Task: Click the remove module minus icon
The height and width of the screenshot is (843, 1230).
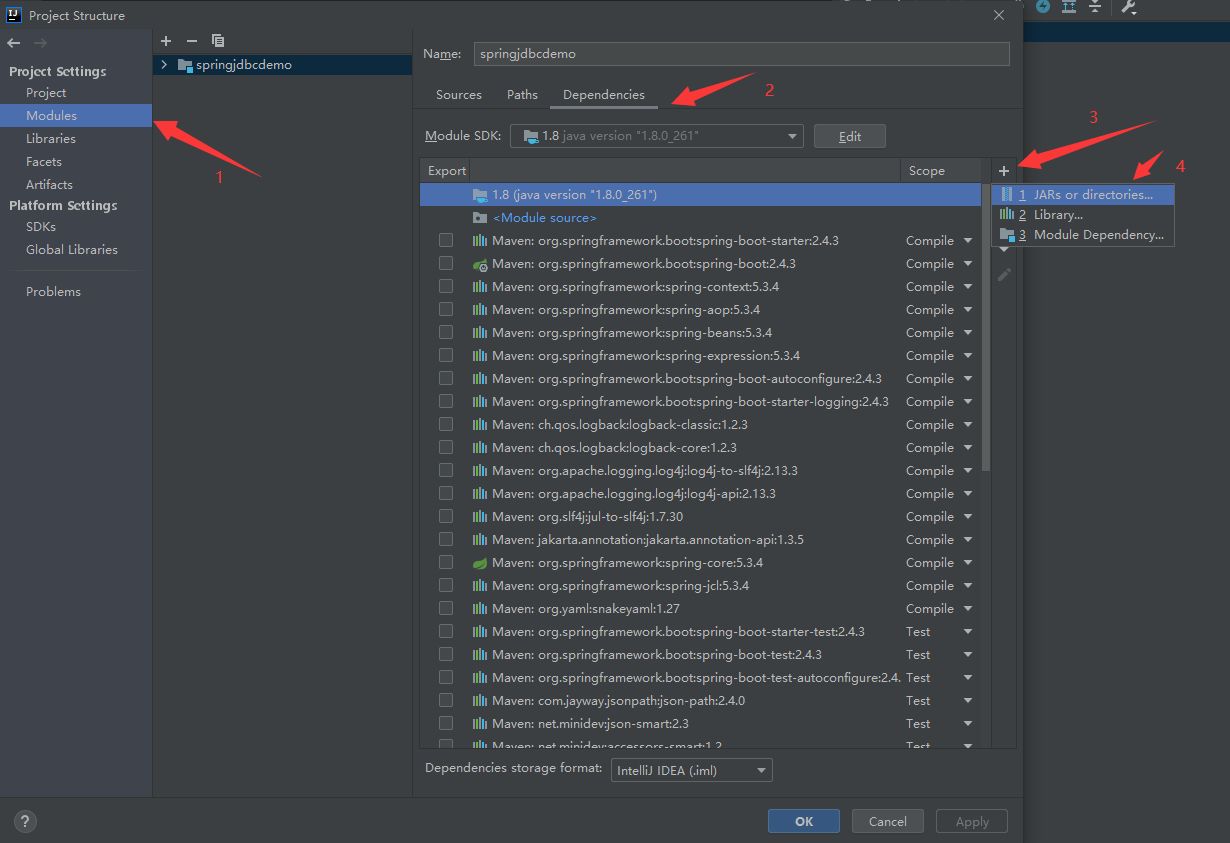Action: click(192, 41)
